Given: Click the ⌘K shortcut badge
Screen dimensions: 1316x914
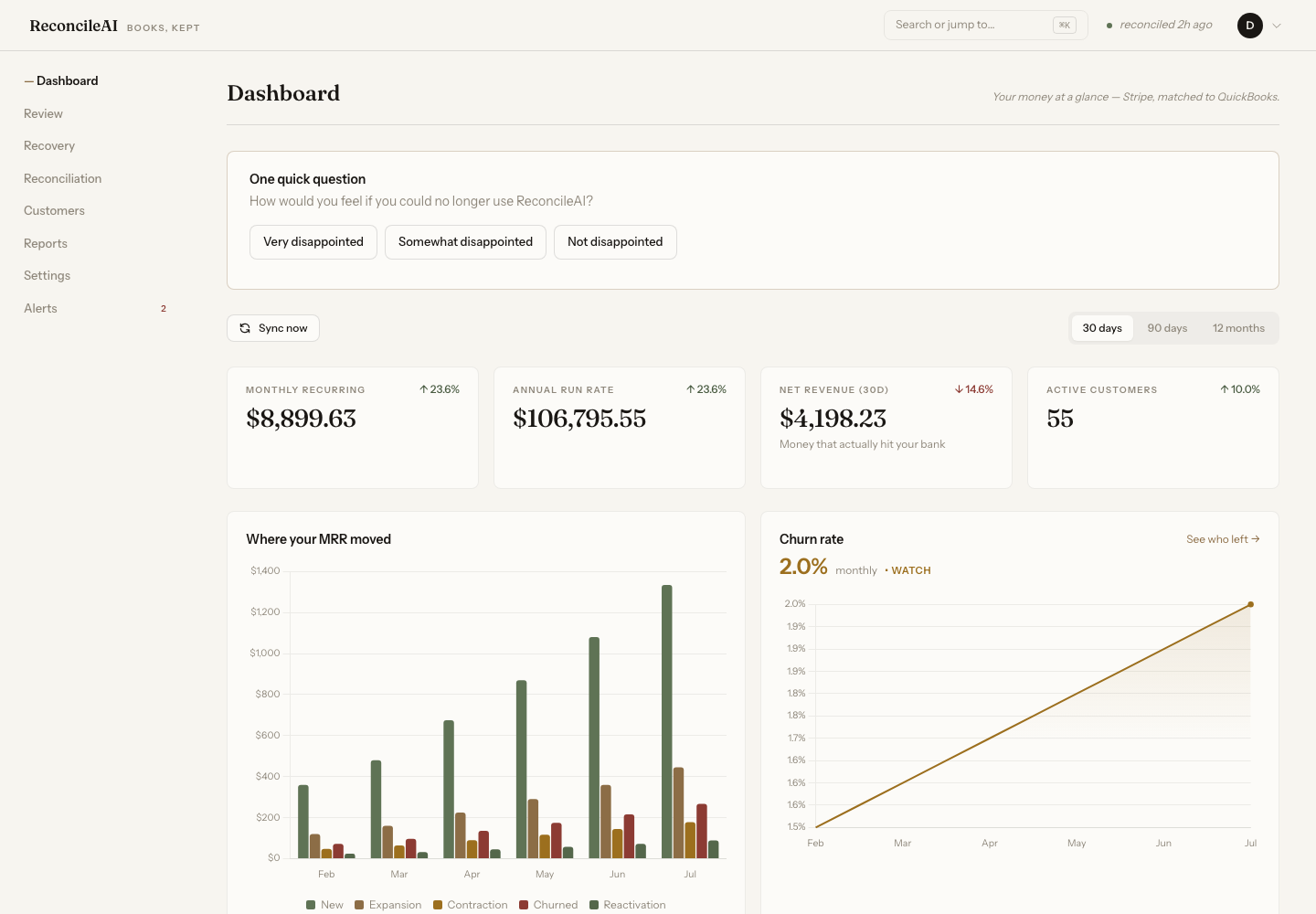Looking at the screenshot, I should [1065, 26].
